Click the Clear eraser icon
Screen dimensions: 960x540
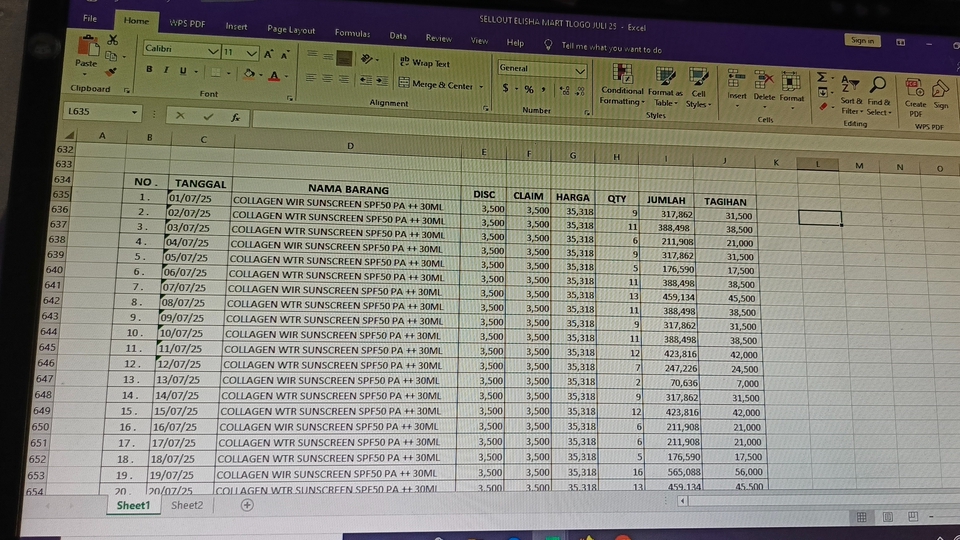[823, 107]
